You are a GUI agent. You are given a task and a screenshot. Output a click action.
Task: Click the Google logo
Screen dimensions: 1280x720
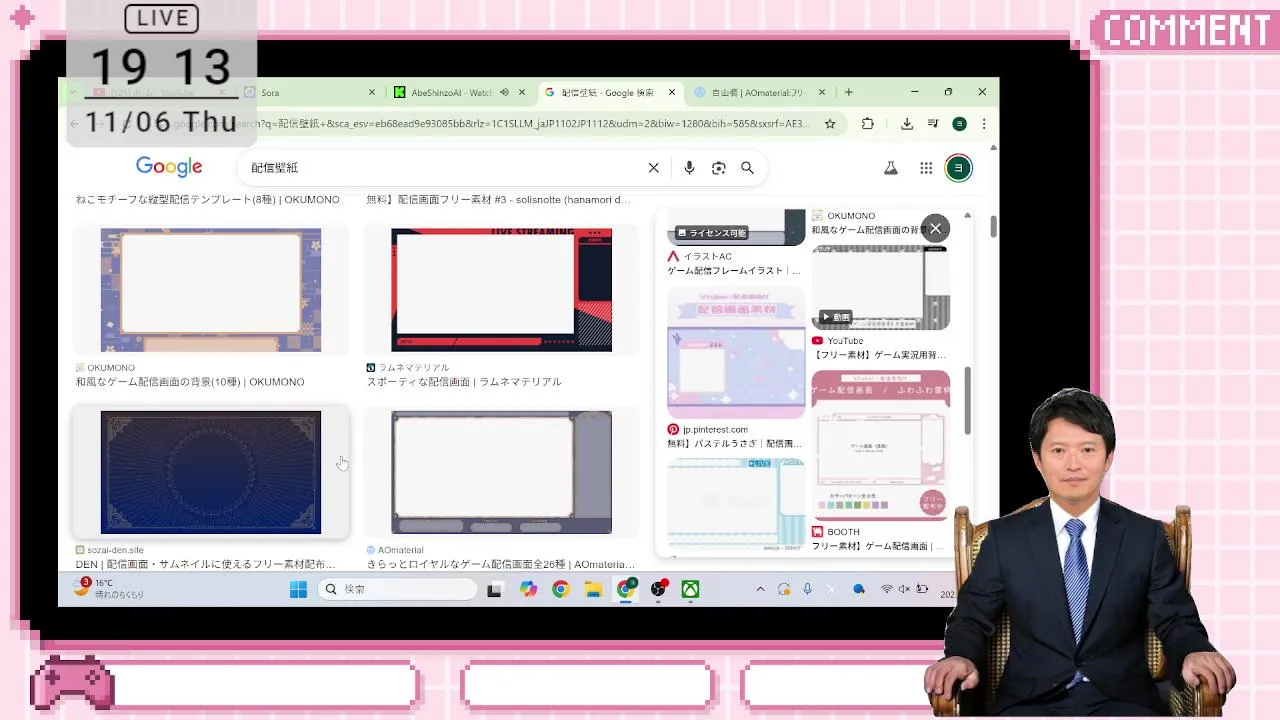169,167
